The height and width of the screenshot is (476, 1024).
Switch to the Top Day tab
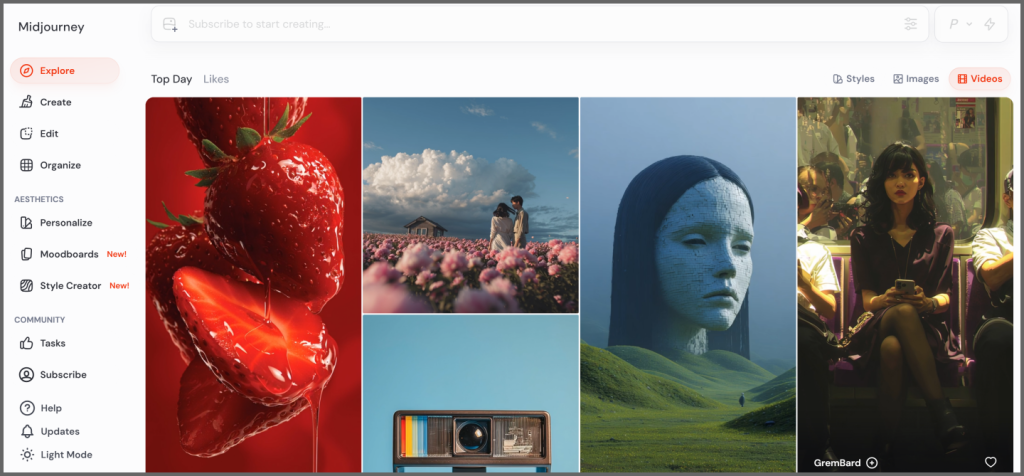point(172,79)
